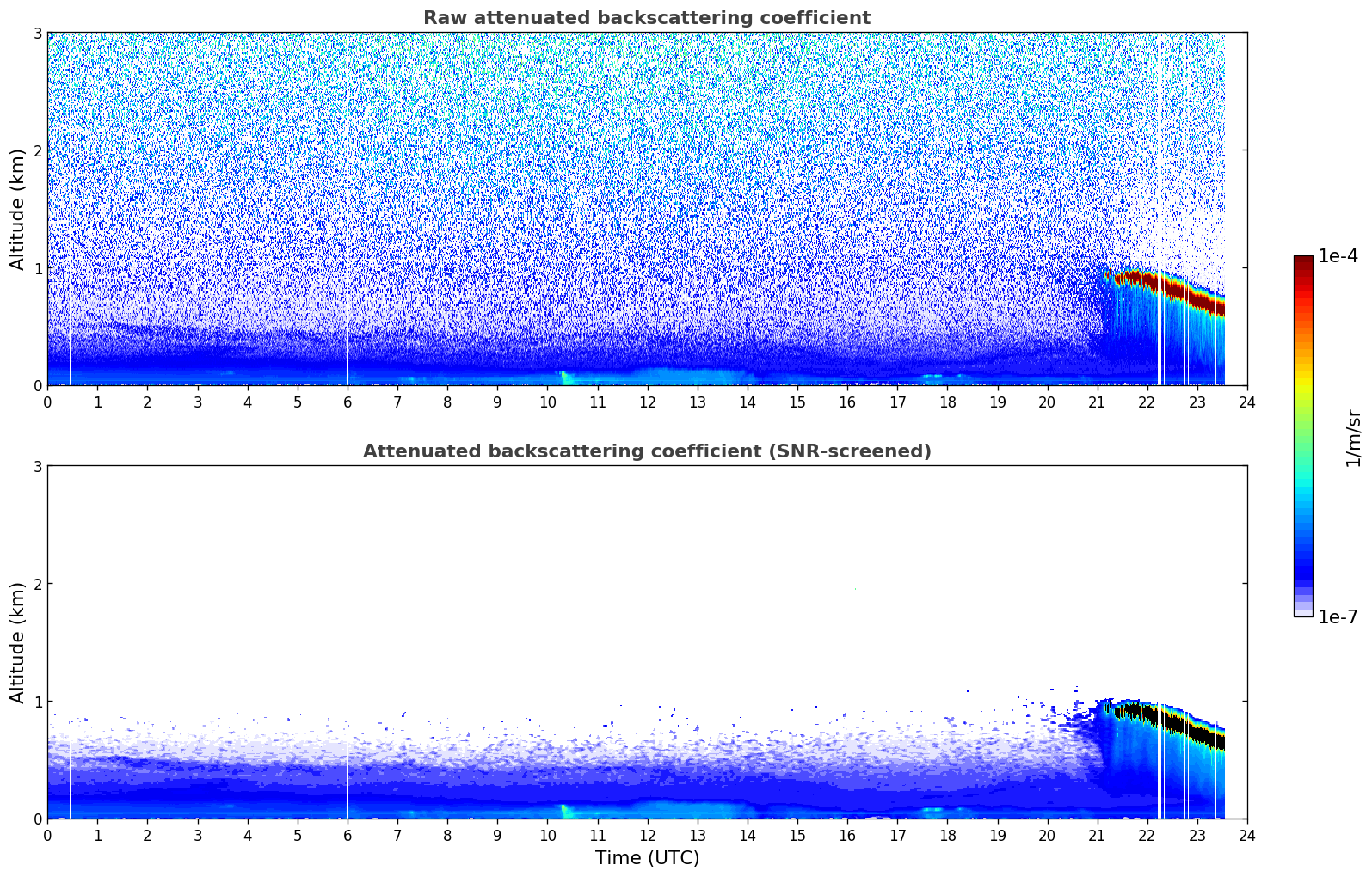Select the "Altitude (km)" label of the SNR-screened plot
This screenshot has width=1372, height=877.
point(17,642)
